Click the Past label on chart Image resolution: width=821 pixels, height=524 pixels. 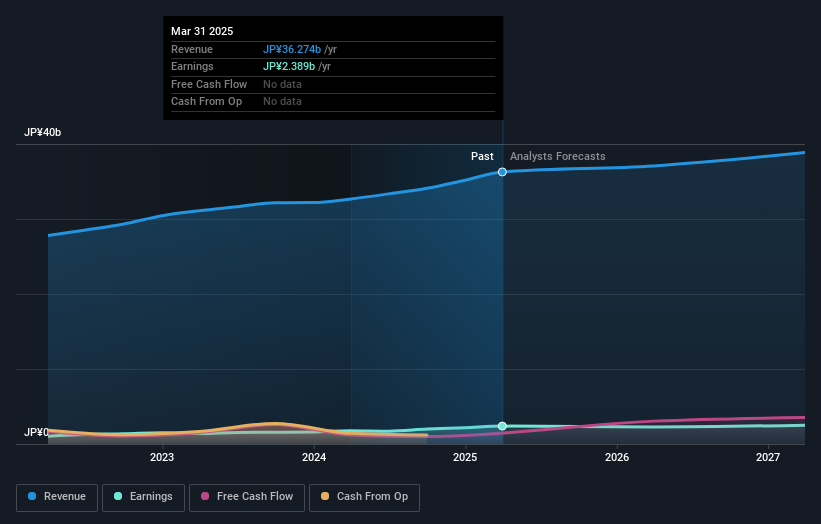click(482, 157)
